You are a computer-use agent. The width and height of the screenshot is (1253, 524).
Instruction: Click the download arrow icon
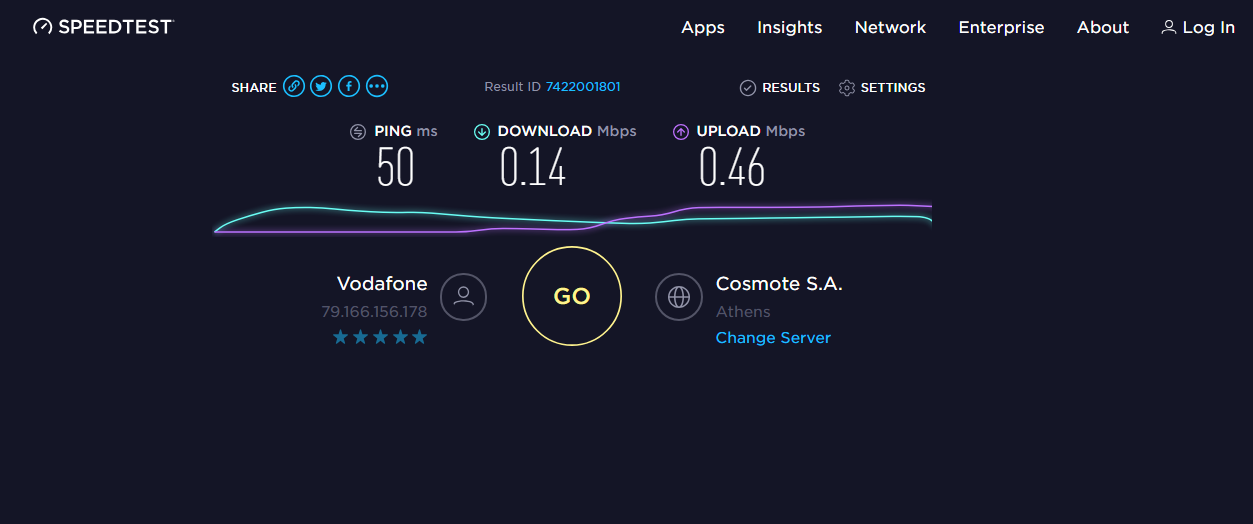tap(482, 131)
